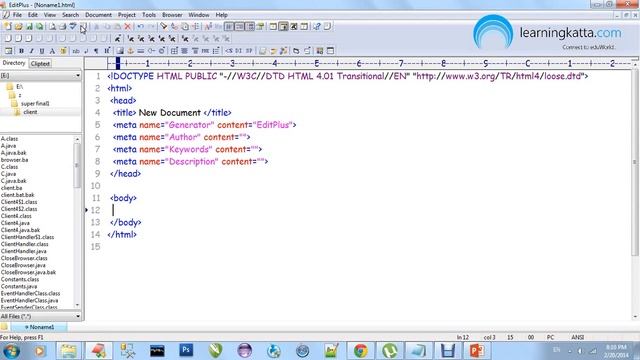
Task: Create a new file with New icon
Action: tap(7, 27)
